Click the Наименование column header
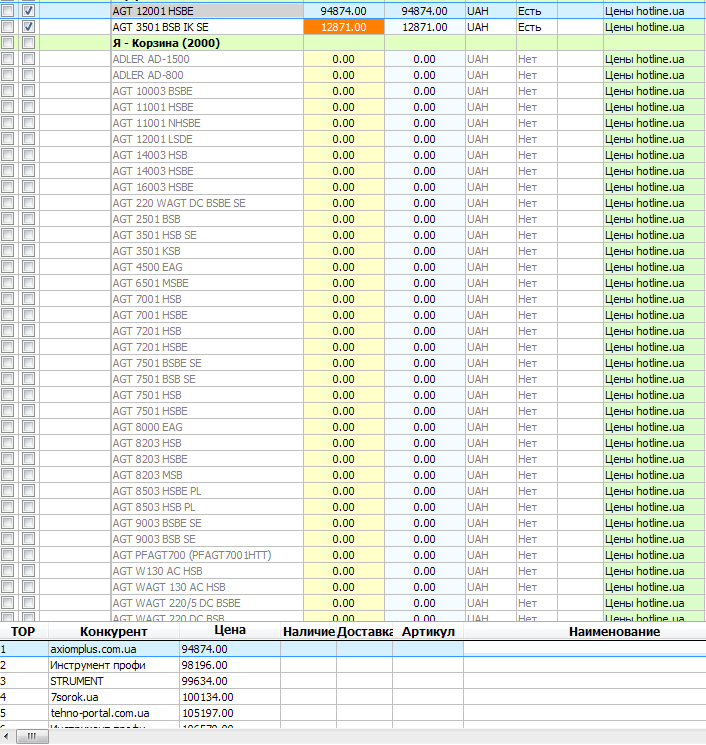 coord(614,631)
